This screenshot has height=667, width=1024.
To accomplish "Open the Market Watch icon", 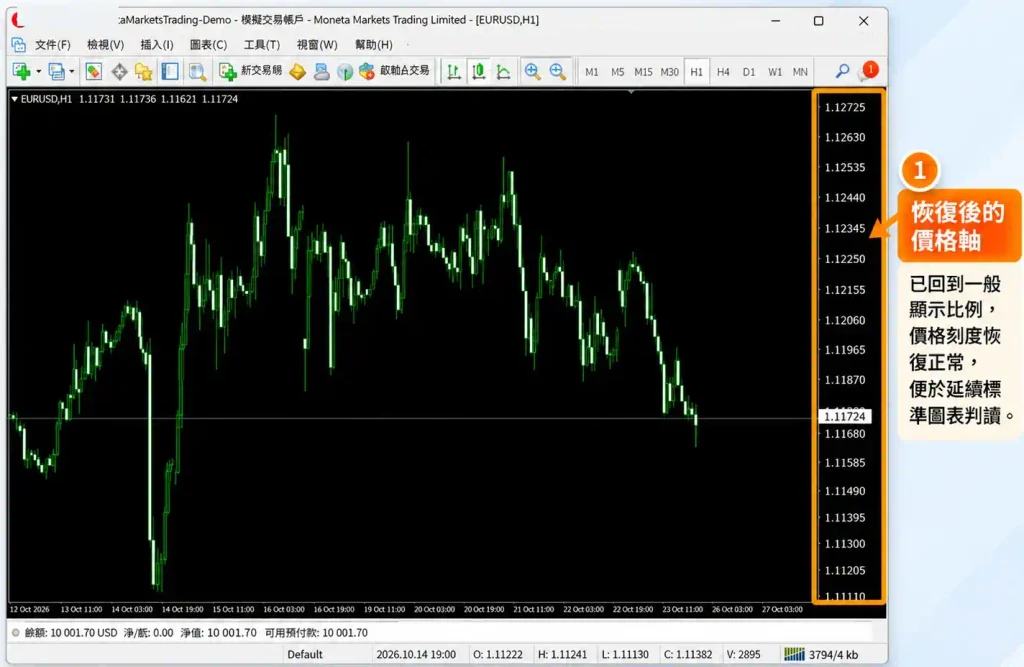I will click(x=93, y=71).
